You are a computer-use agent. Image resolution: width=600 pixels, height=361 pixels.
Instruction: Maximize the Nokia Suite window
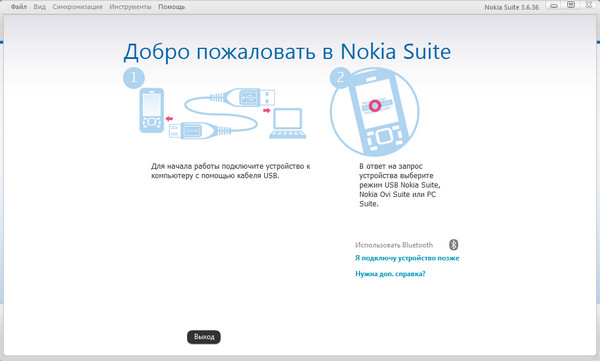(571, 5)
